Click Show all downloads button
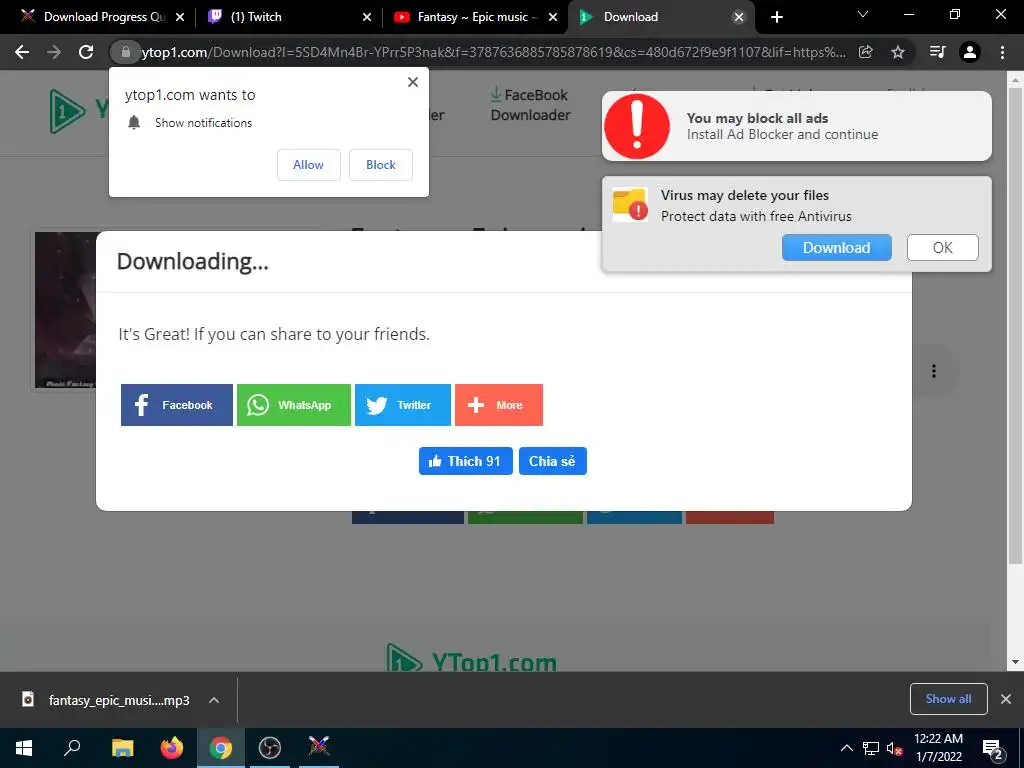The image size is (1024, 768). pos(948,699)
